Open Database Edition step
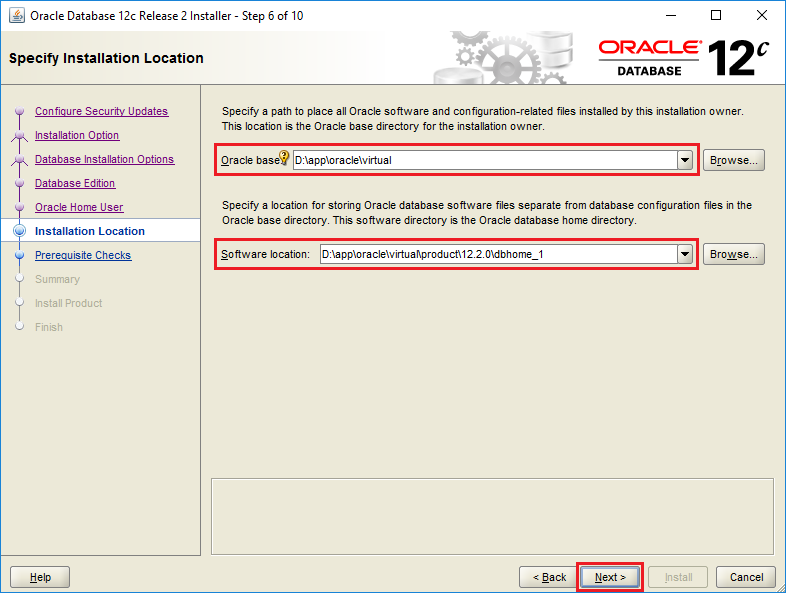 pyautogui.click(x=75, y=183)
